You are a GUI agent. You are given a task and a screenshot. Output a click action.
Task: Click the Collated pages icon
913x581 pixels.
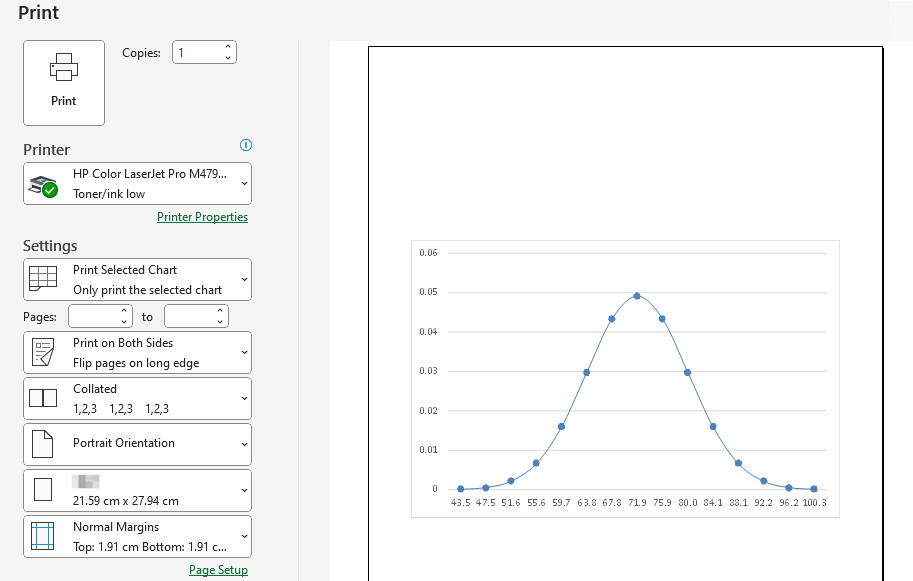[43, 398]
